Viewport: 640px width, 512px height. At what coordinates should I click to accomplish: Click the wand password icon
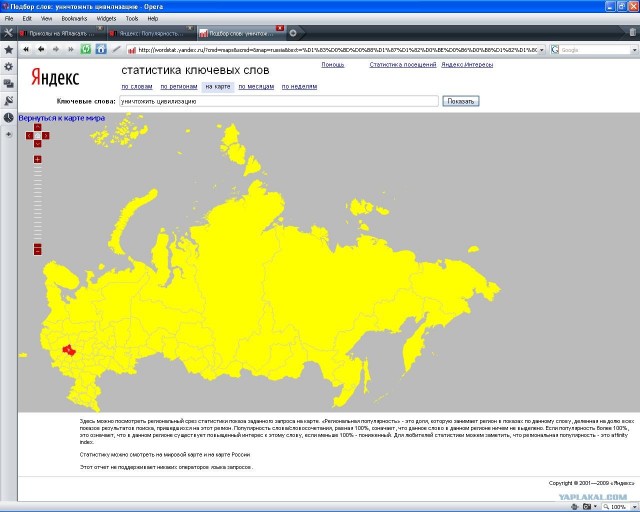coord(116,49)
